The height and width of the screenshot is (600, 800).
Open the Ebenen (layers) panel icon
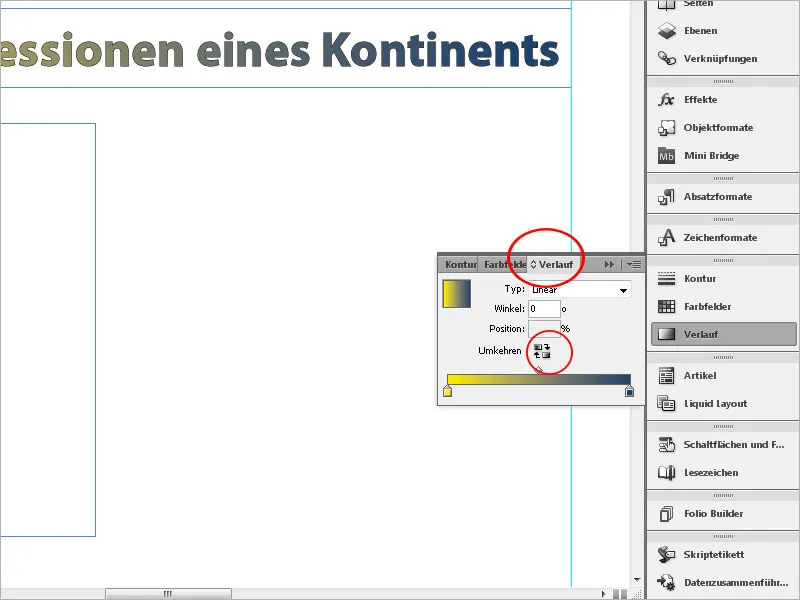click(x=666, y=31)
